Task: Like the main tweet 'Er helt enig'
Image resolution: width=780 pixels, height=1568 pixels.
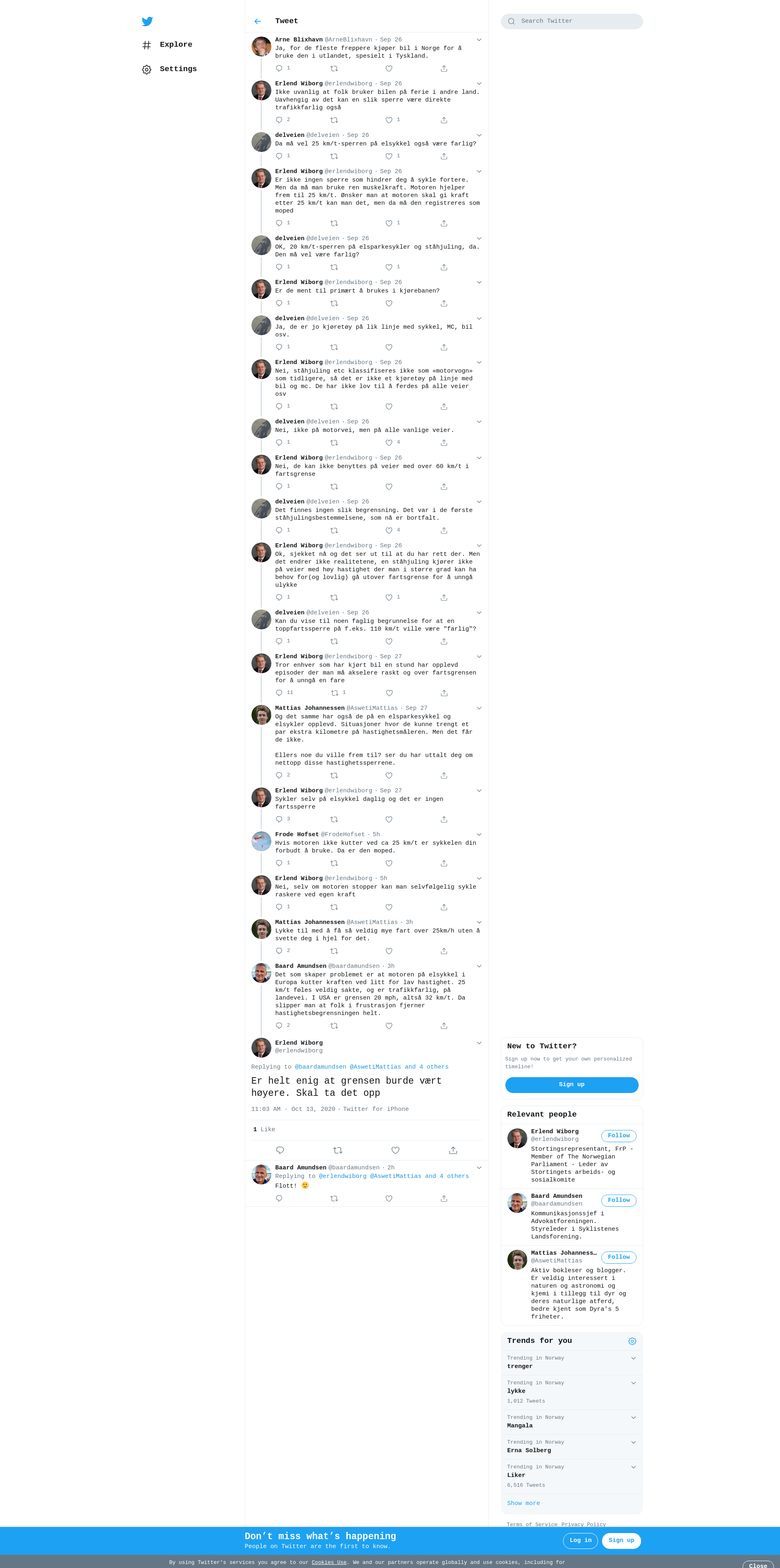Action: click(395, 1150)
